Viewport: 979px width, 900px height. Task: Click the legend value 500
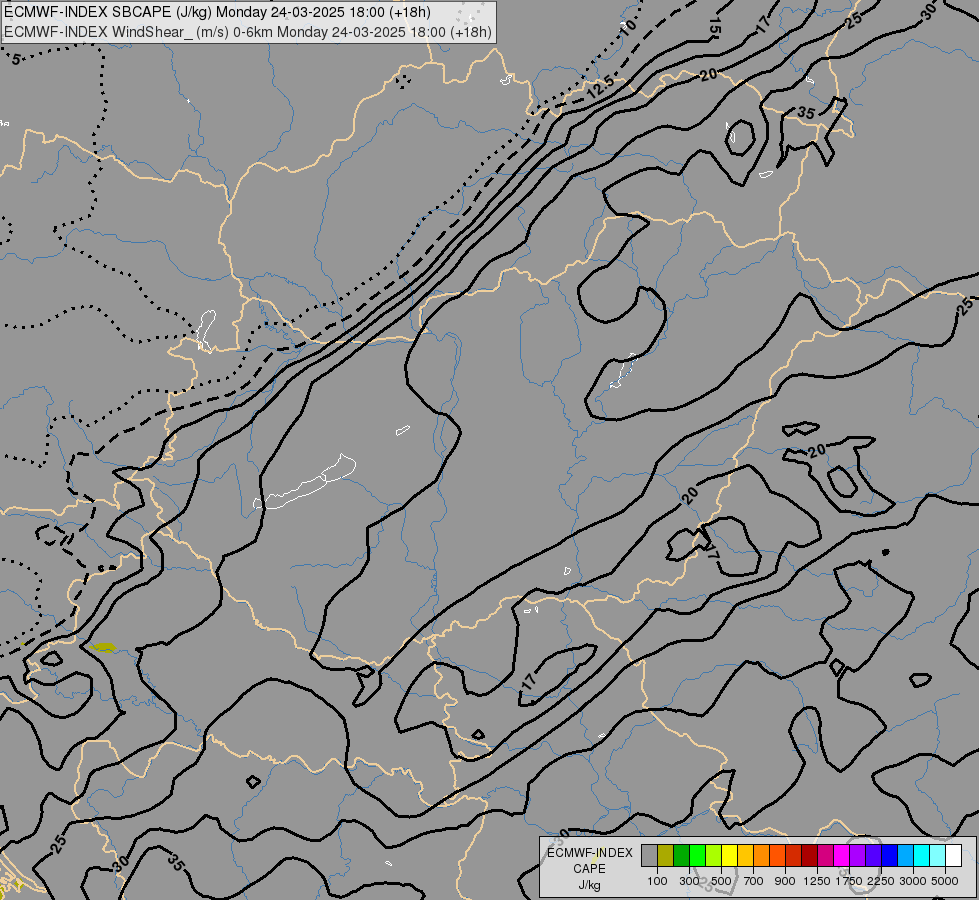[x=721, y=881]
